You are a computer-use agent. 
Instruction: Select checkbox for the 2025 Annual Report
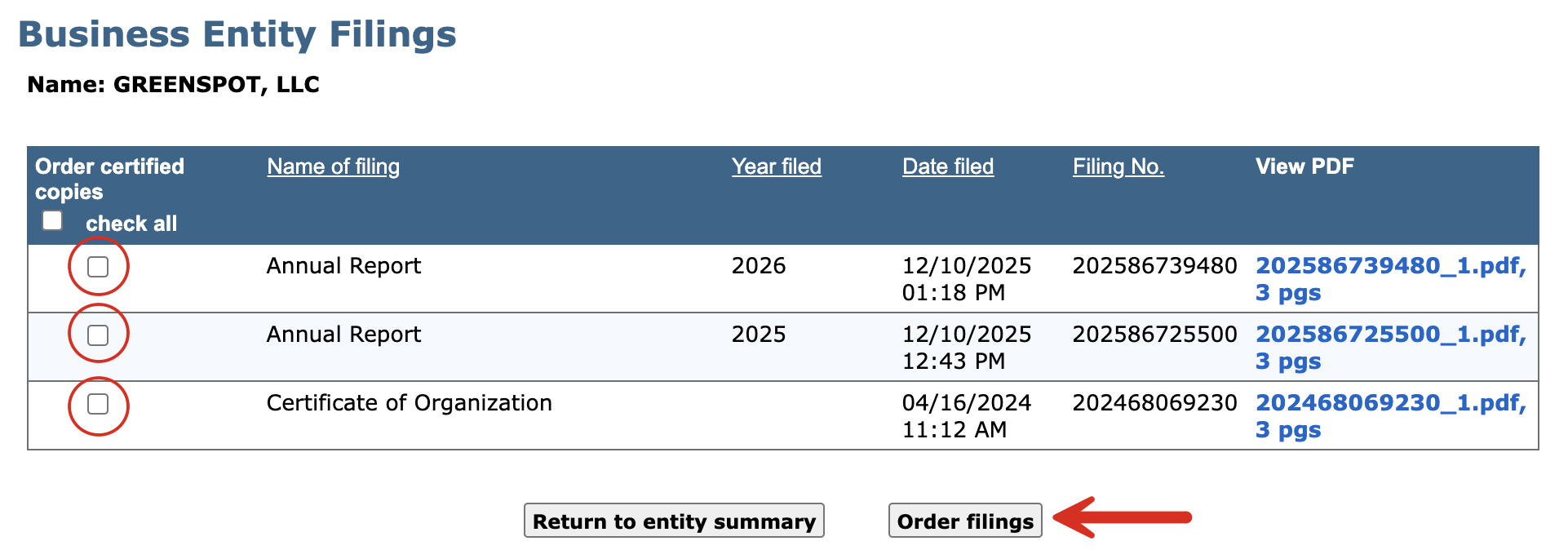click(98, 335)
